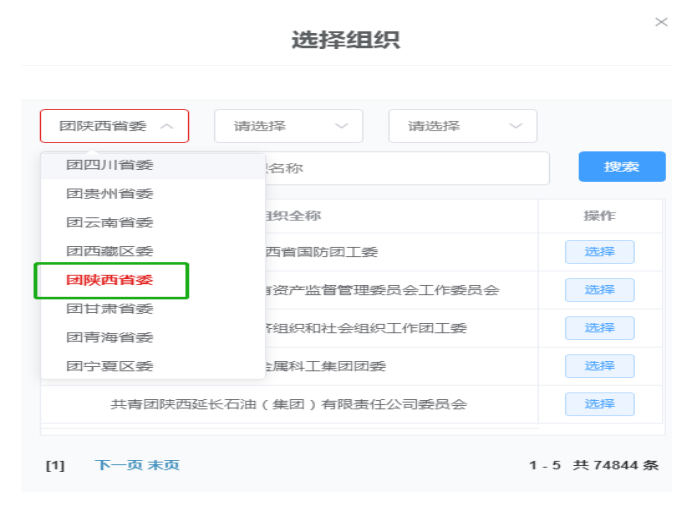Image resolution: width=692 pixels, height=515 pixels.
Task: Close the 选择组织 dialog with the X icon
Action: tap(661, 22)
